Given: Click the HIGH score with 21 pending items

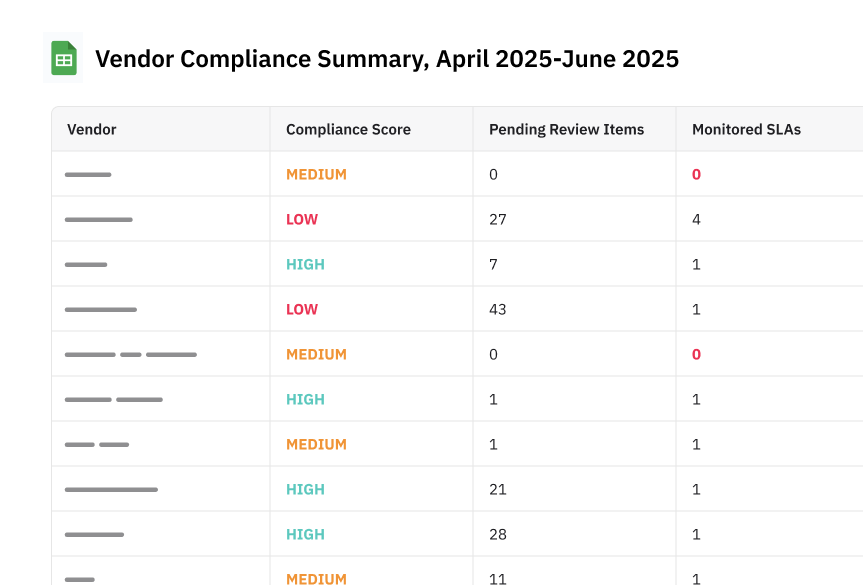Looking at the screenshot, I should (305, 490).
